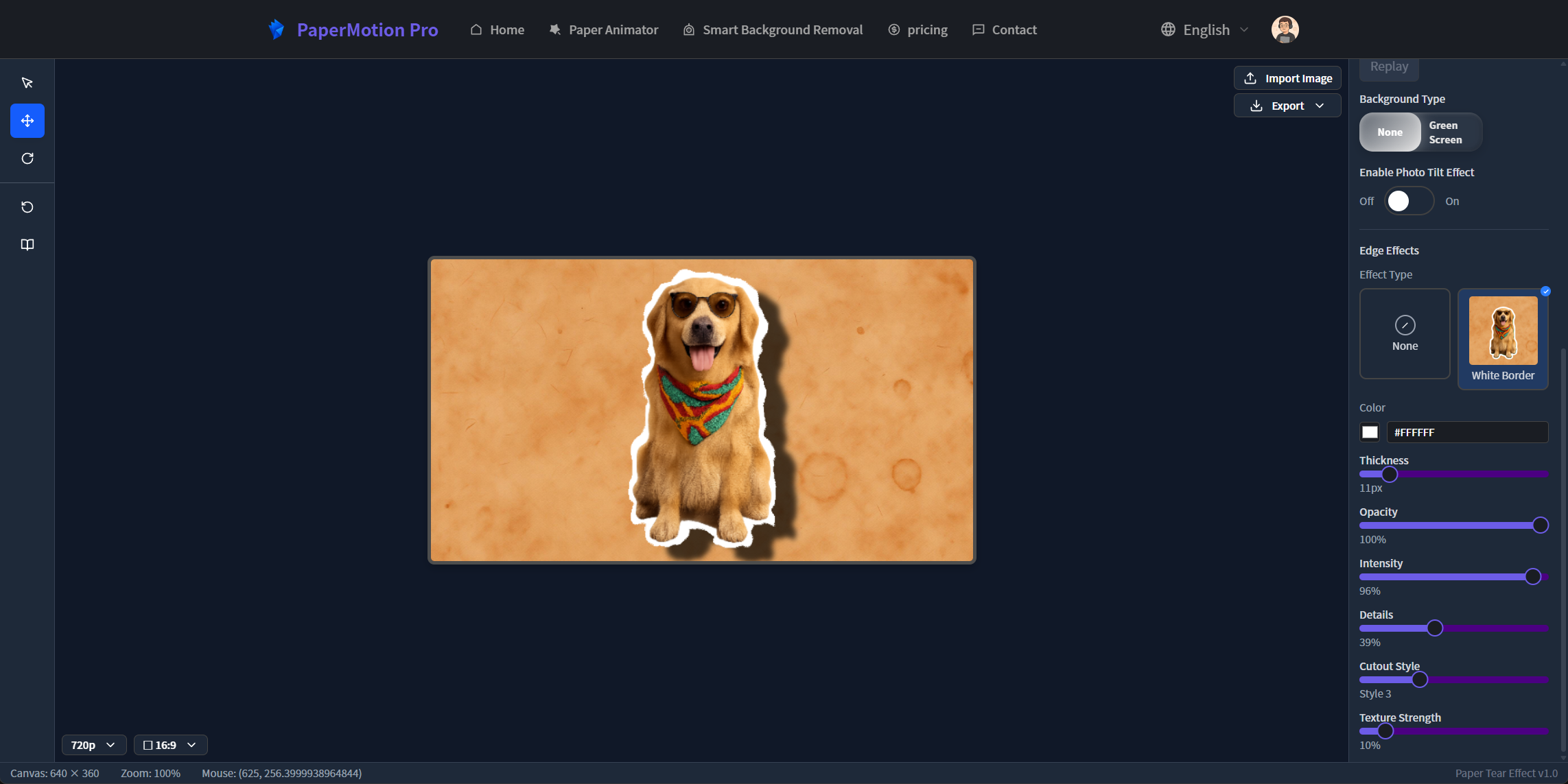
Task: Click the Import Image upload icon
Action: 1251,78
